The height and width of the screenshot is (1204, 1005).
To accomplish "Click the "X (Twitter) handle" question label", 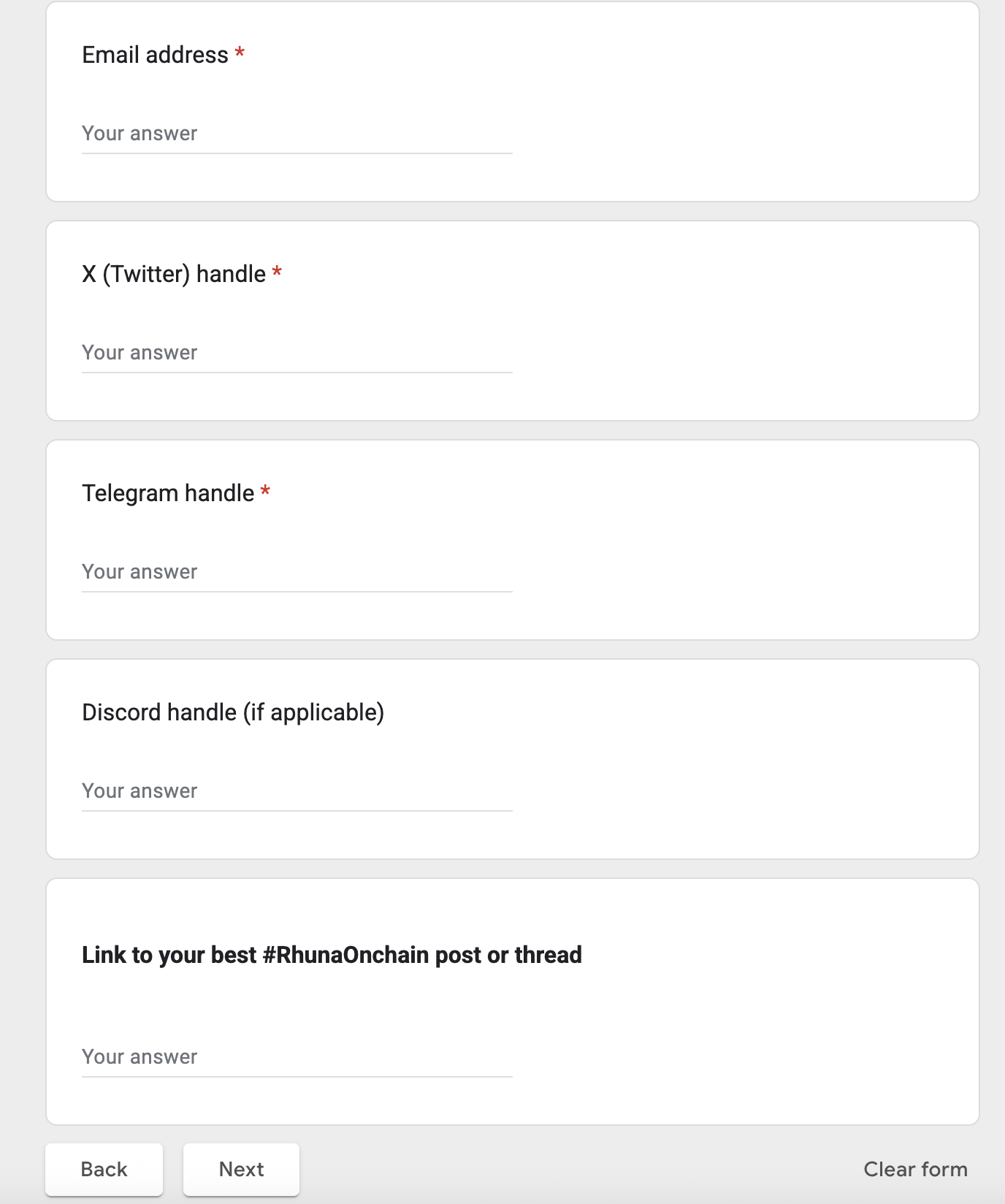I will pyautogui.click(x=174, y=274).
